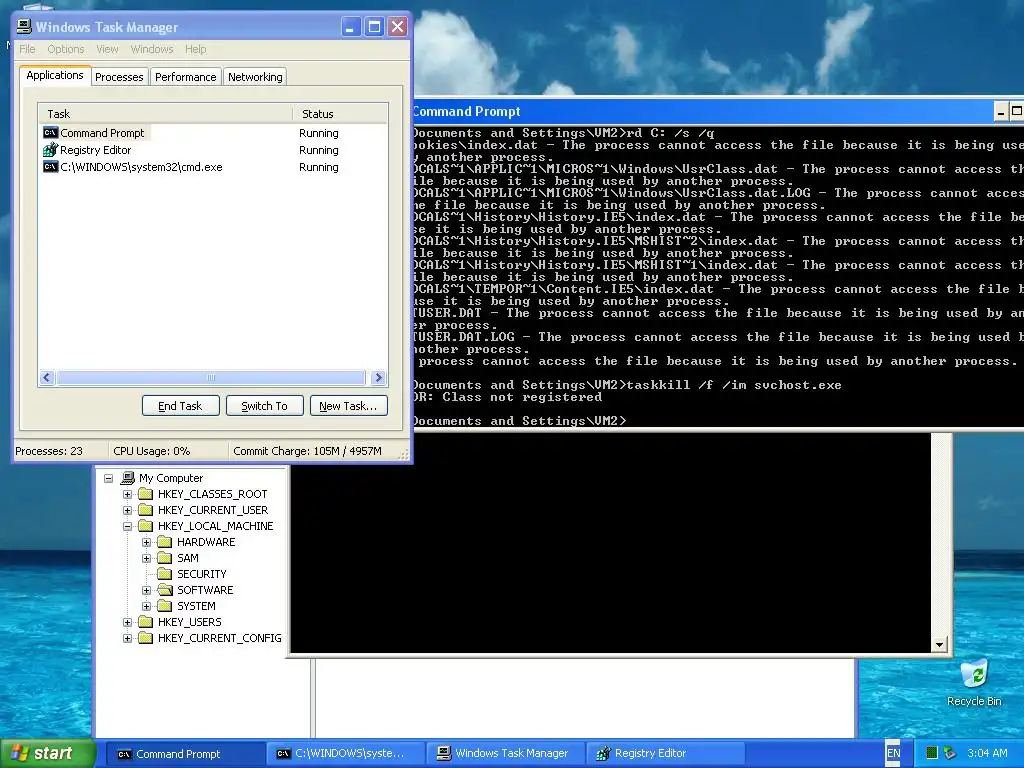Click the SYSTEM folder icon
The width and height of the screenshot is (1024, 768).
pos(165,606)
